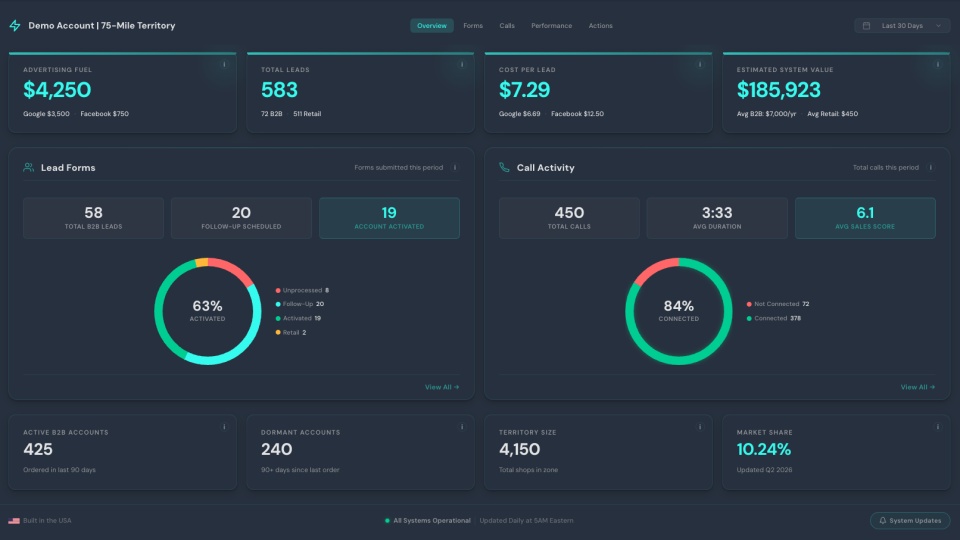Select the Account Activated stat tile

(x=389, y=218)
